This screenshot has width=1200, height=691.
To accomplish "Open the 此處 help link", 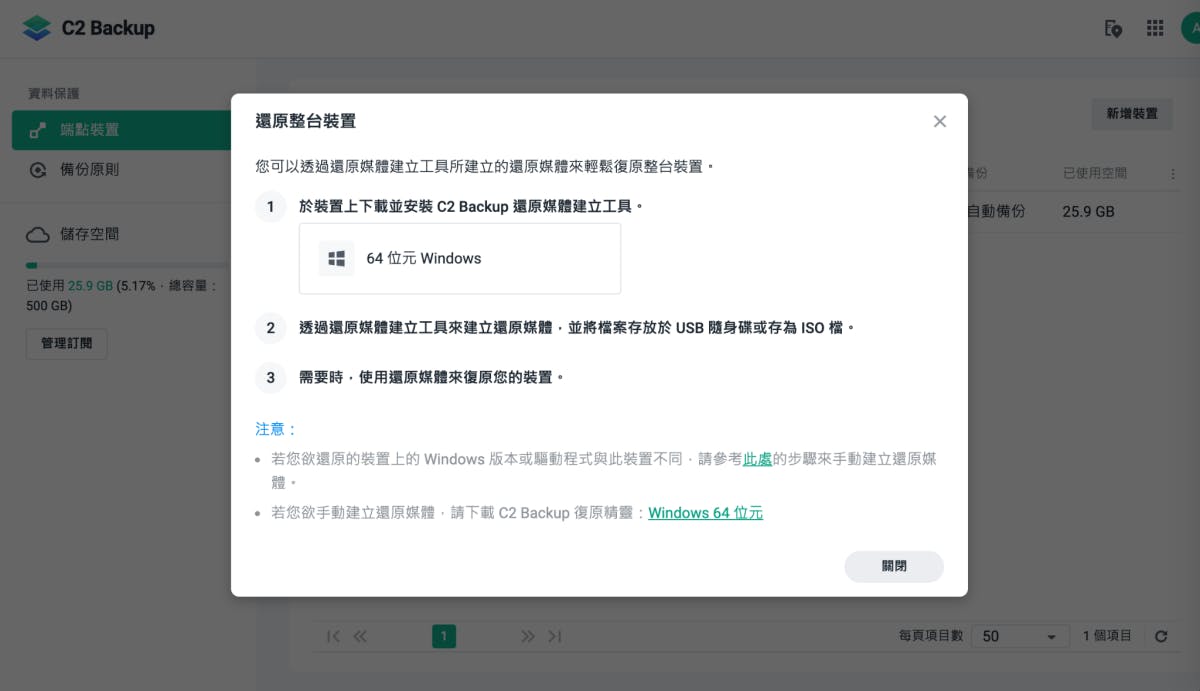I will click(757, 459).
